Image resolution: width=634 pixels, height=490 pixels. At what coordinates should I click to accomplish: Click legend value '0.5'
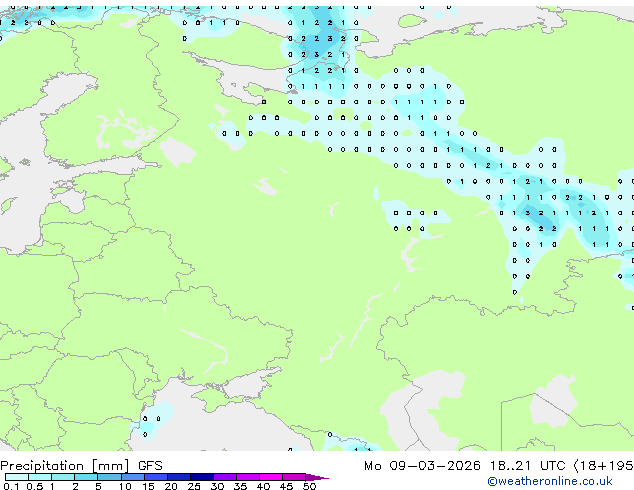(x=35, y=486)
